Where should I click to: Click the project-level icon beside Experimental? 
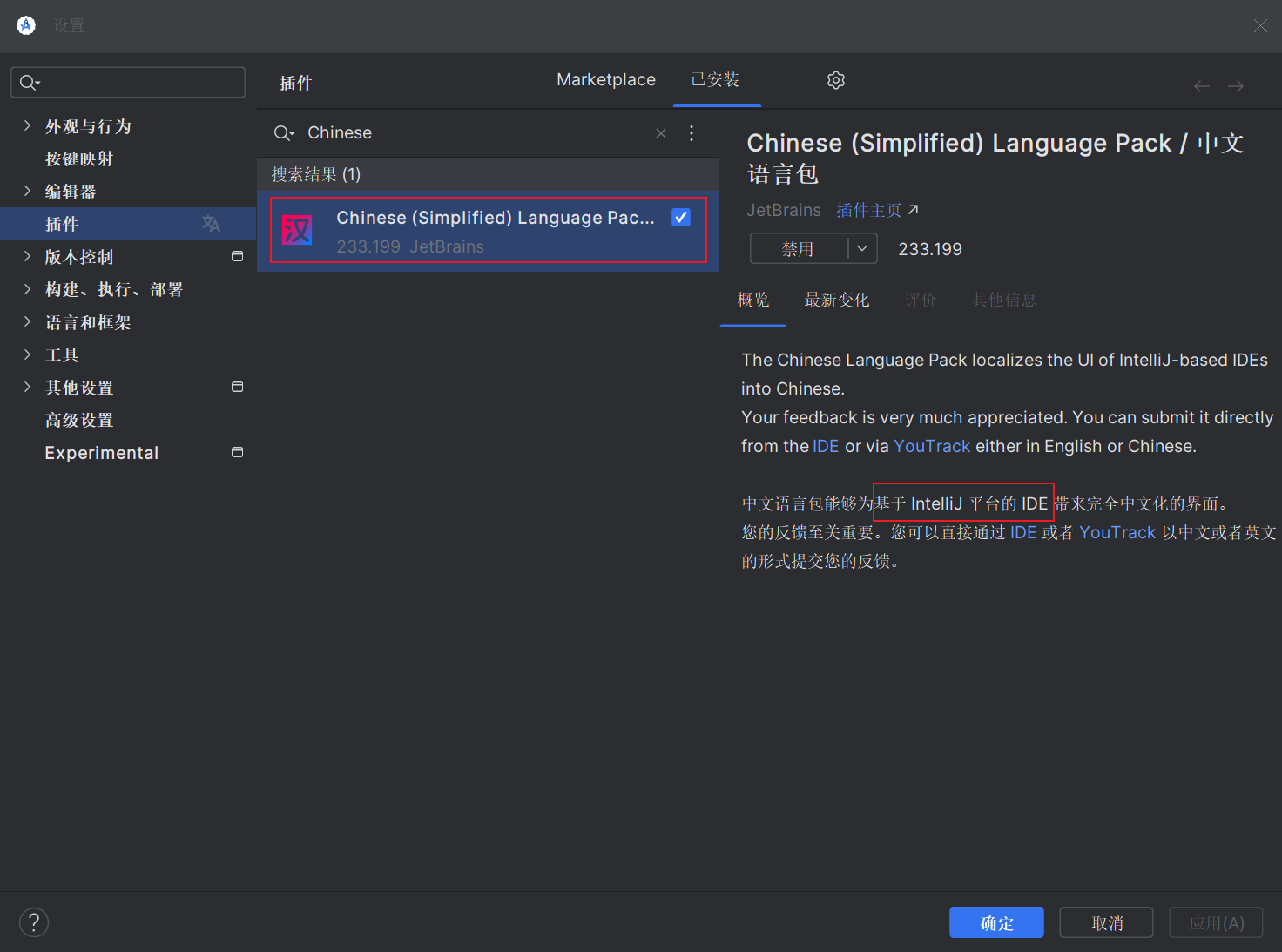click(237, 453)
